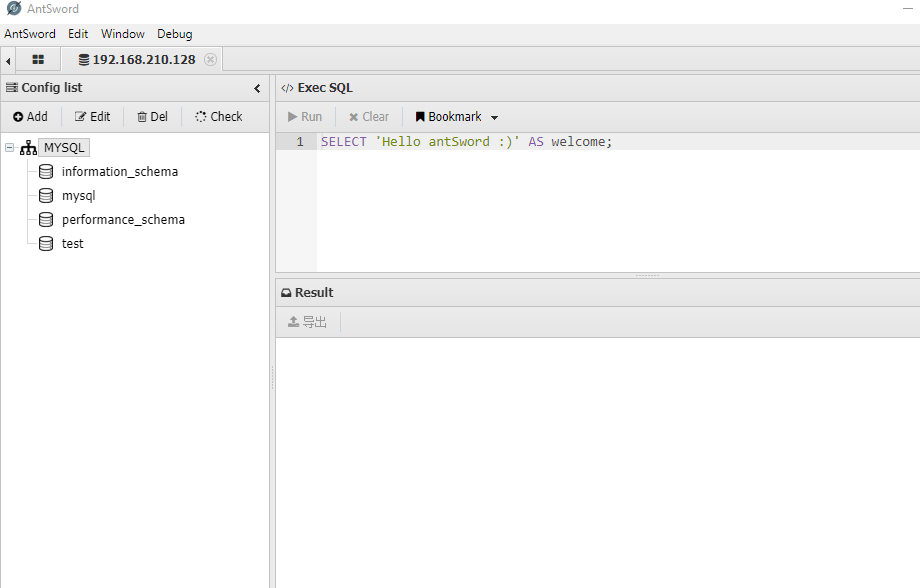
Task: Click the test database icon
Action: pyautogui.click(x=46, y=244)
